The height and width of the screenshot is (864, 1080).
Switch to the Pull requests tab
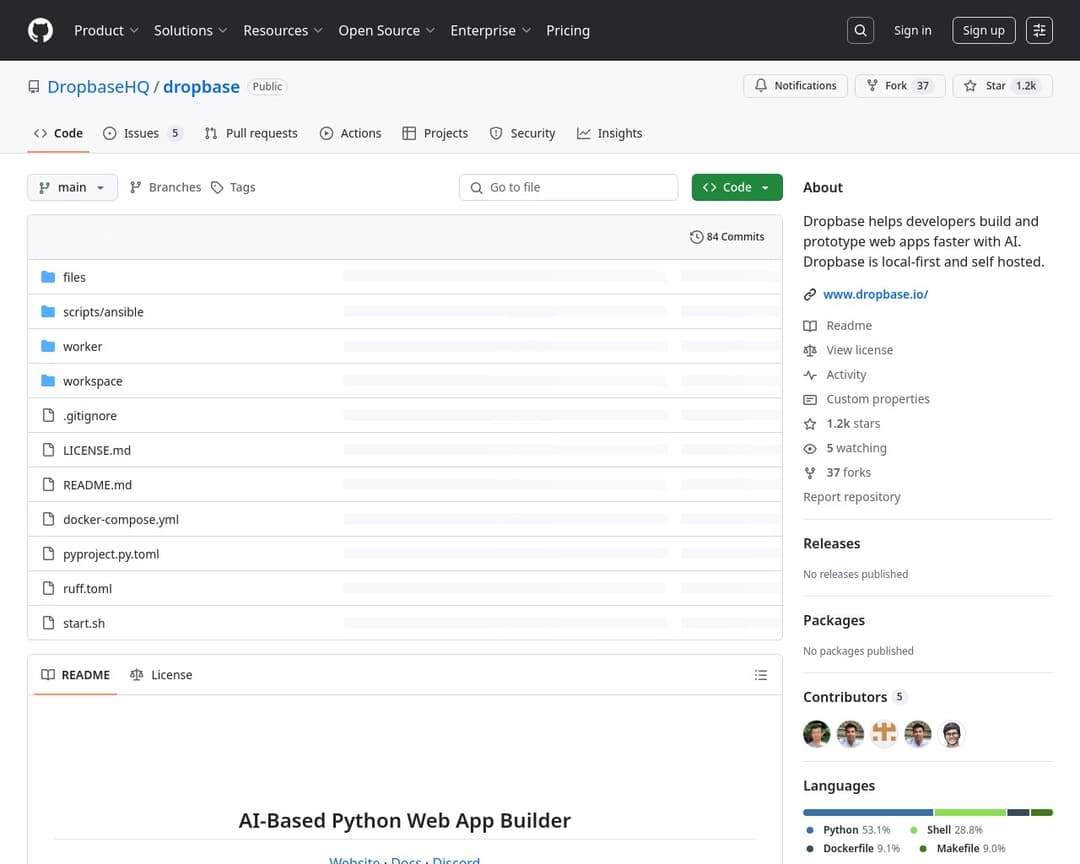pos(251,133)
